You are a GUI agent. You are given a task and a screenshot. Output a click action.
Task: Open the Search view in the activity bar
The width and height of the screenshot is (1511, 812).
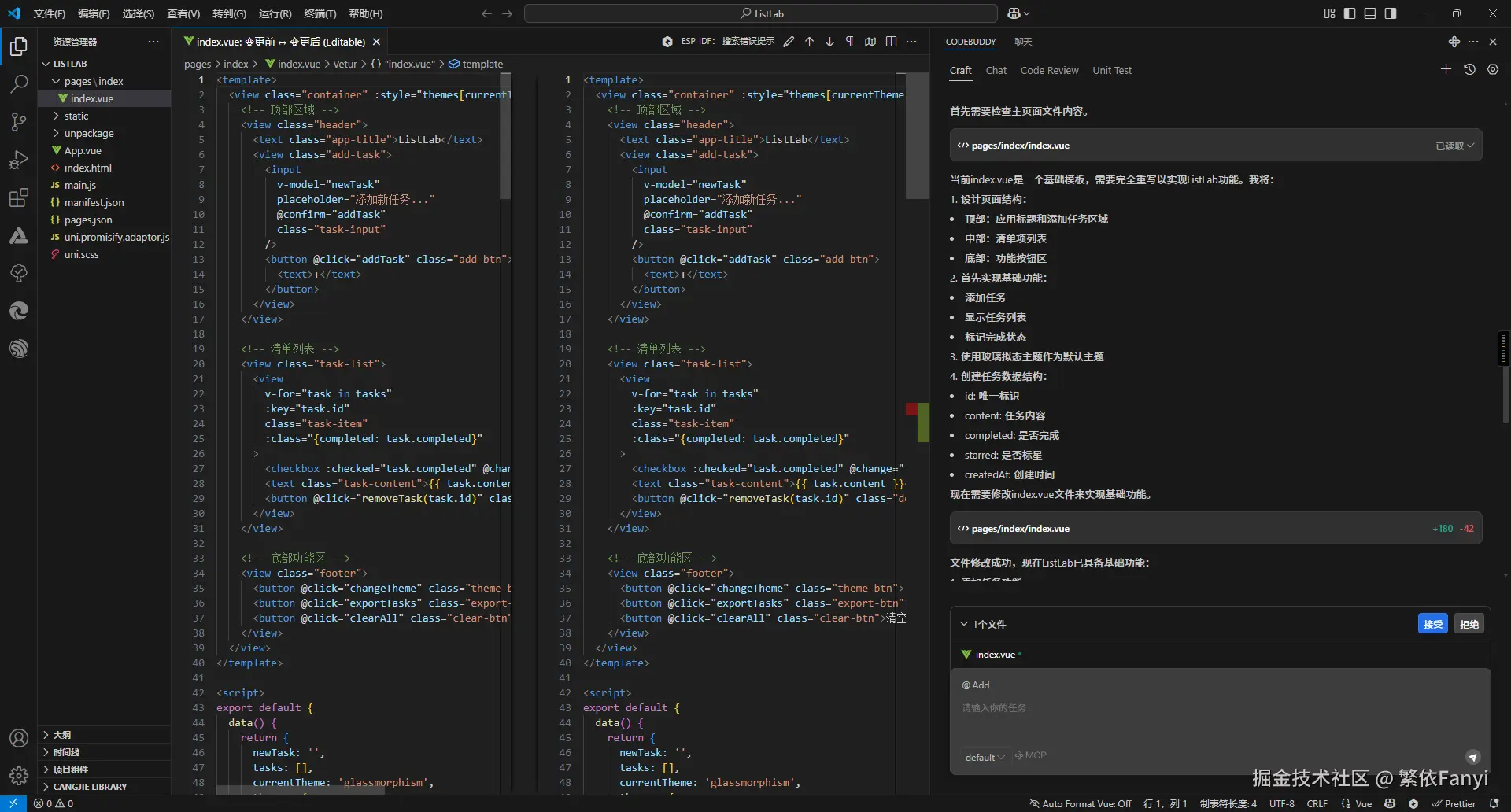coord(19,83)
